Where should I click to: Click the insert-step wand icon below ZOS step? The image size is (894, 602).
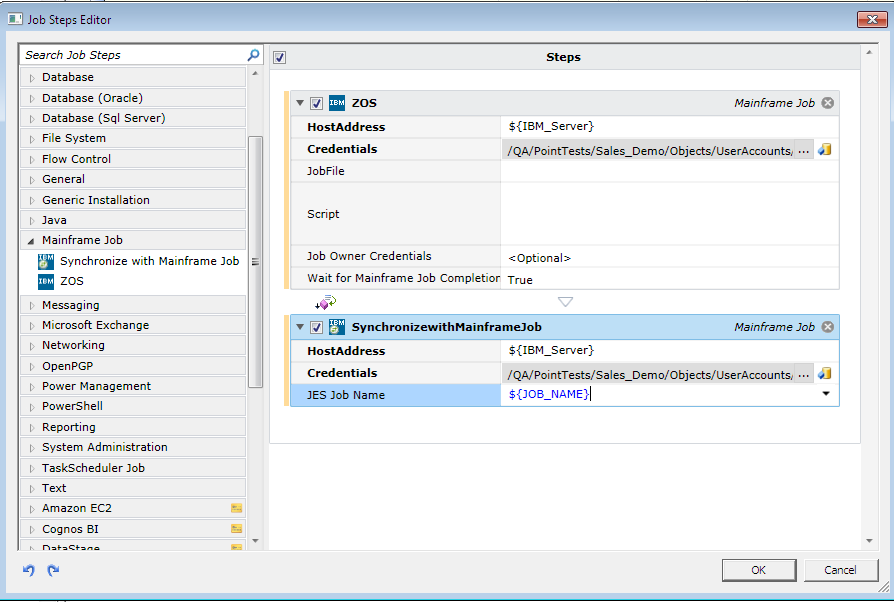point(325,301)
